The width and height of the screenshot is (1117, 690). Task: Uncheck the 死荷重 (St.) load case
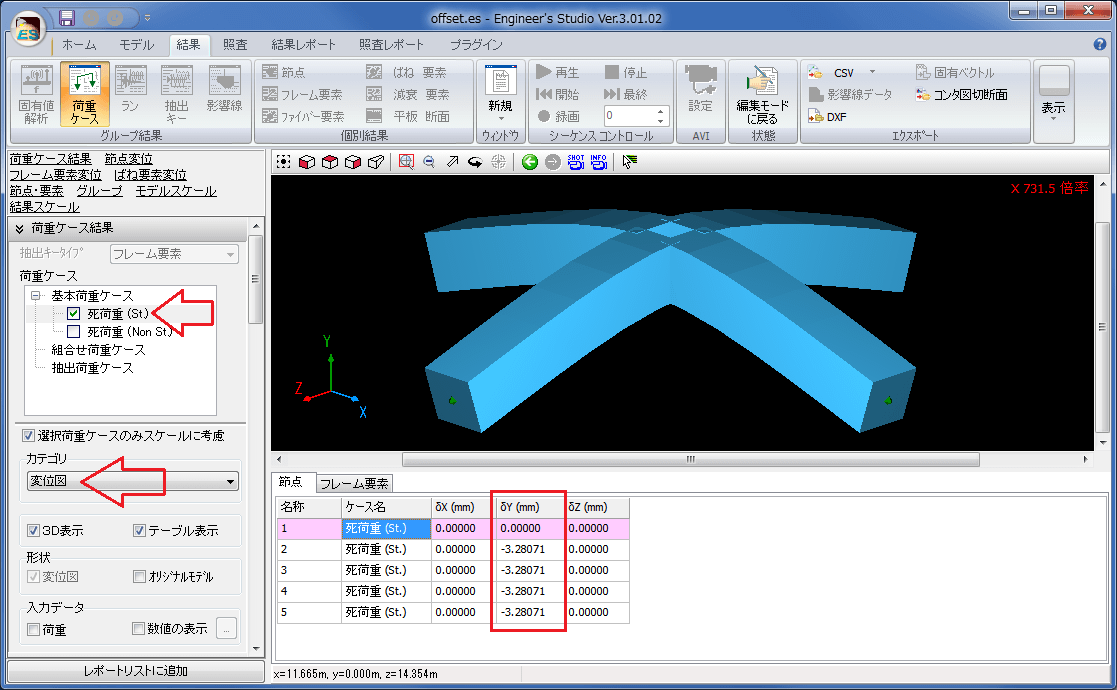click(74, 314)
